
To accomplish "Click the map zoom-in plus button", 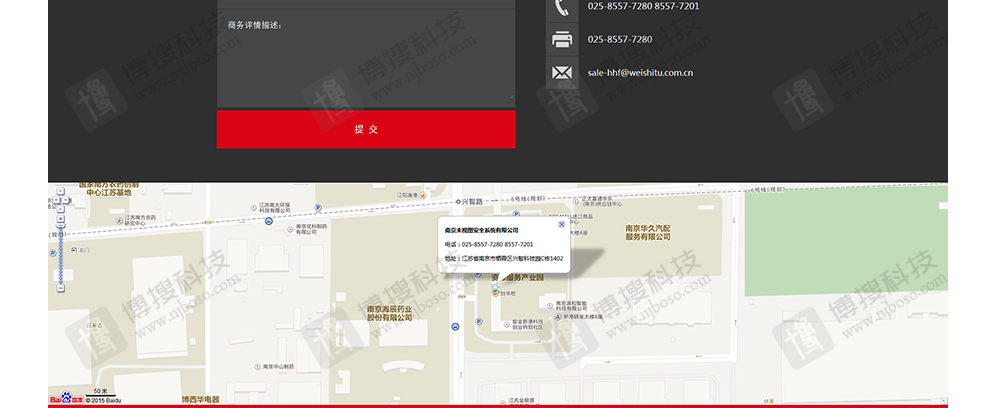I will pos(61,218).
